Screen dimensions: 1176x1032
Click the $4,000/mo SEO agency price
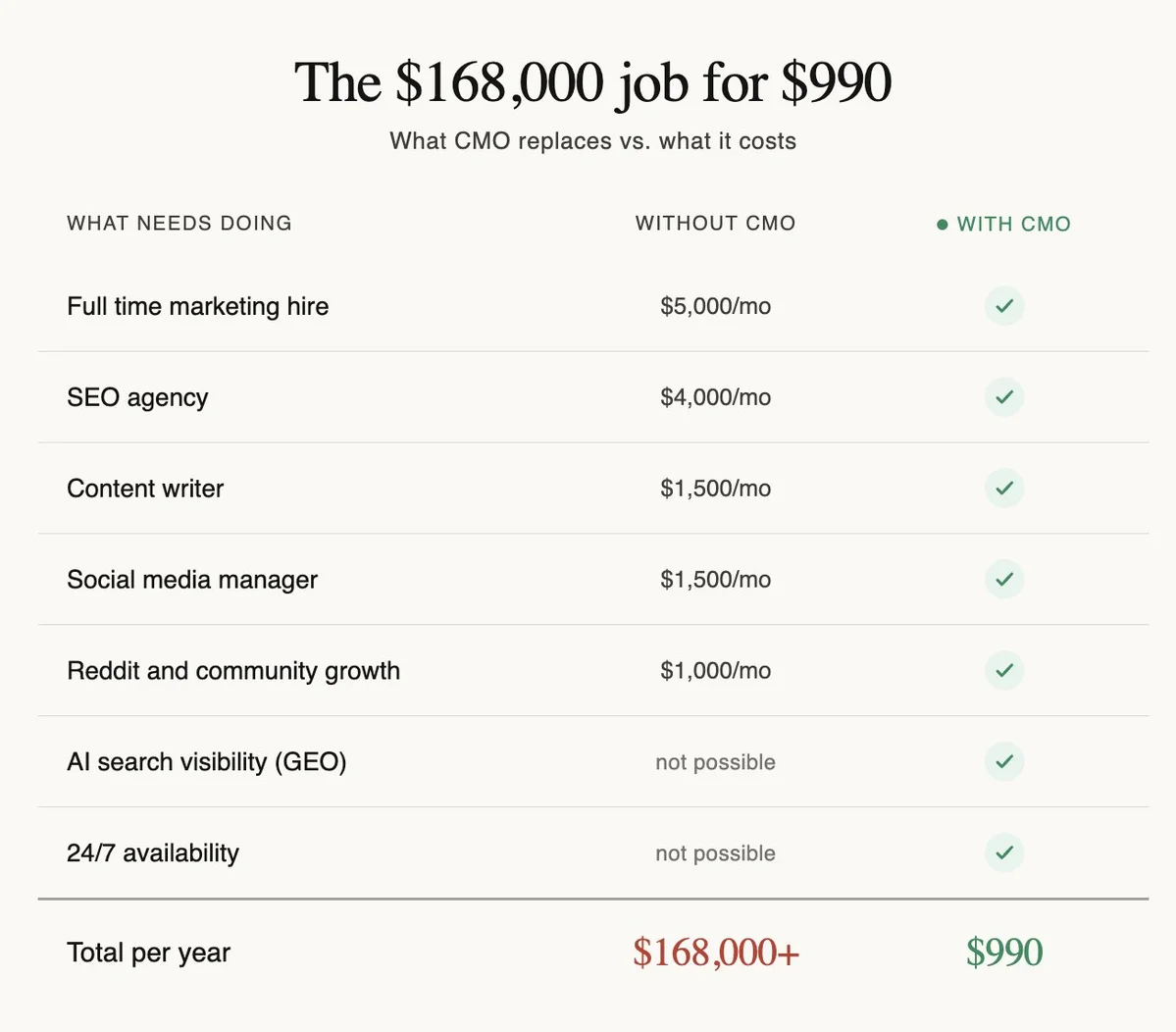715,397
